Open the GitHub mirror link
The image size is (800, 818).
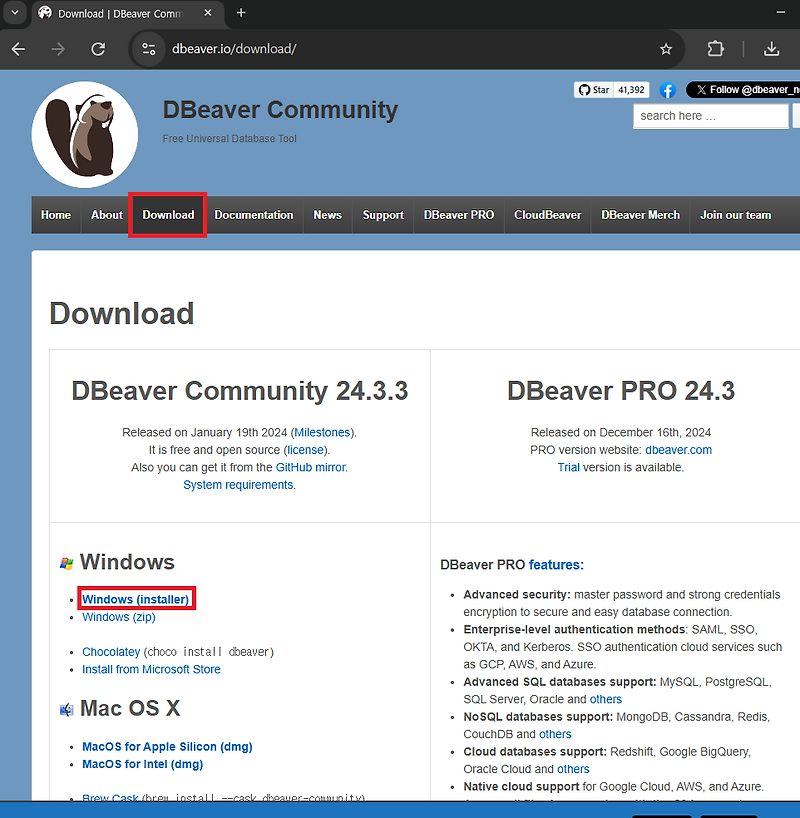[x=311, y=467]
